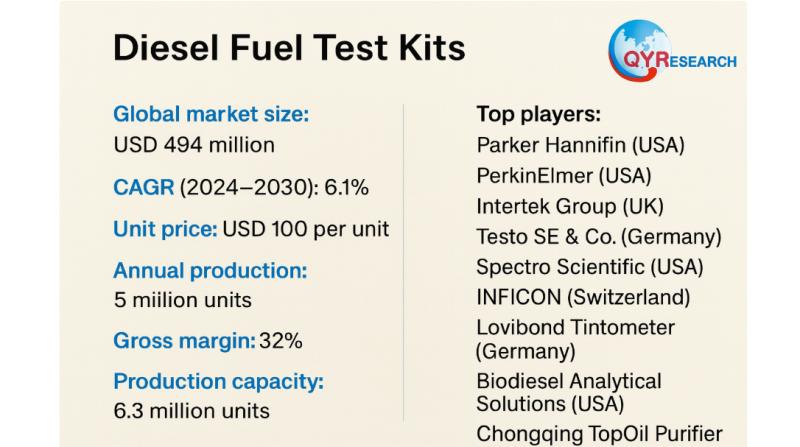
Task: Click Intertek Group (UK) entry
Action: pyautogui.click(x=570, y=207)
